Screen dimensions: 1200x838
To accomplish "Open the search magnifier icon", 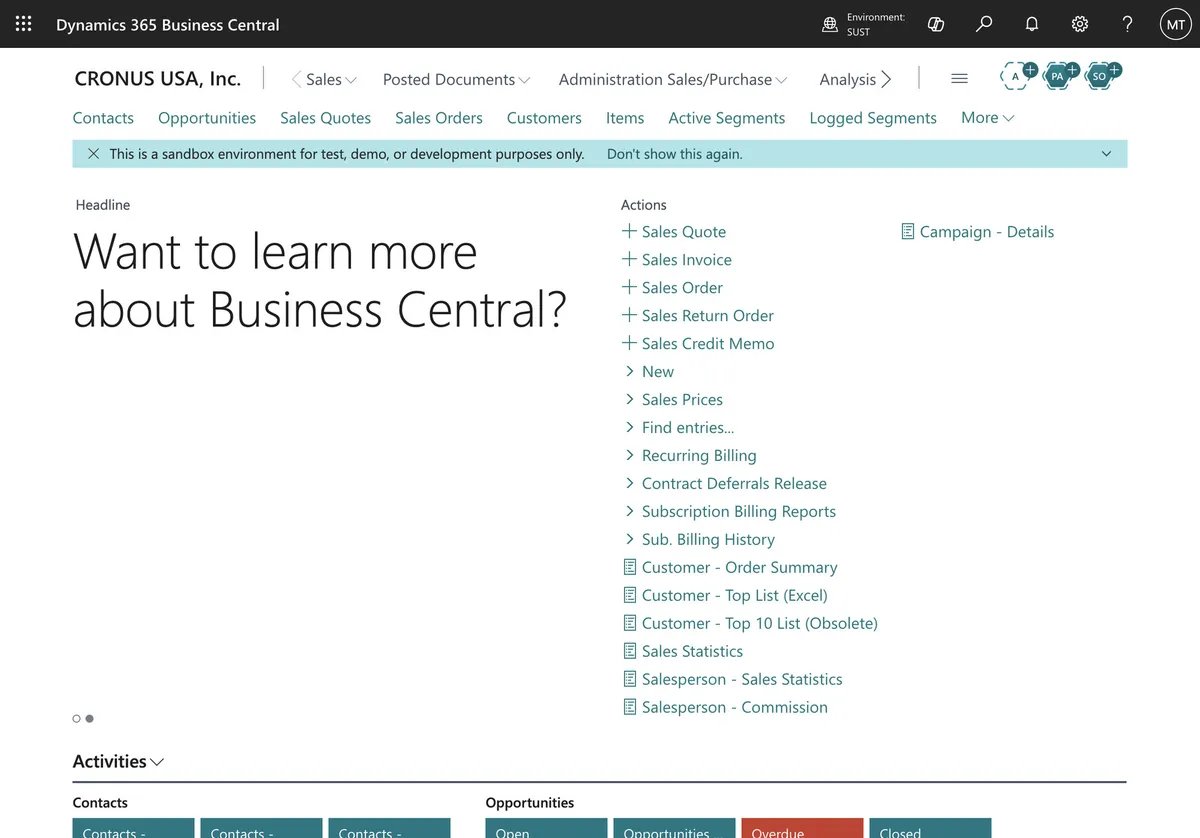I will 984,24.
